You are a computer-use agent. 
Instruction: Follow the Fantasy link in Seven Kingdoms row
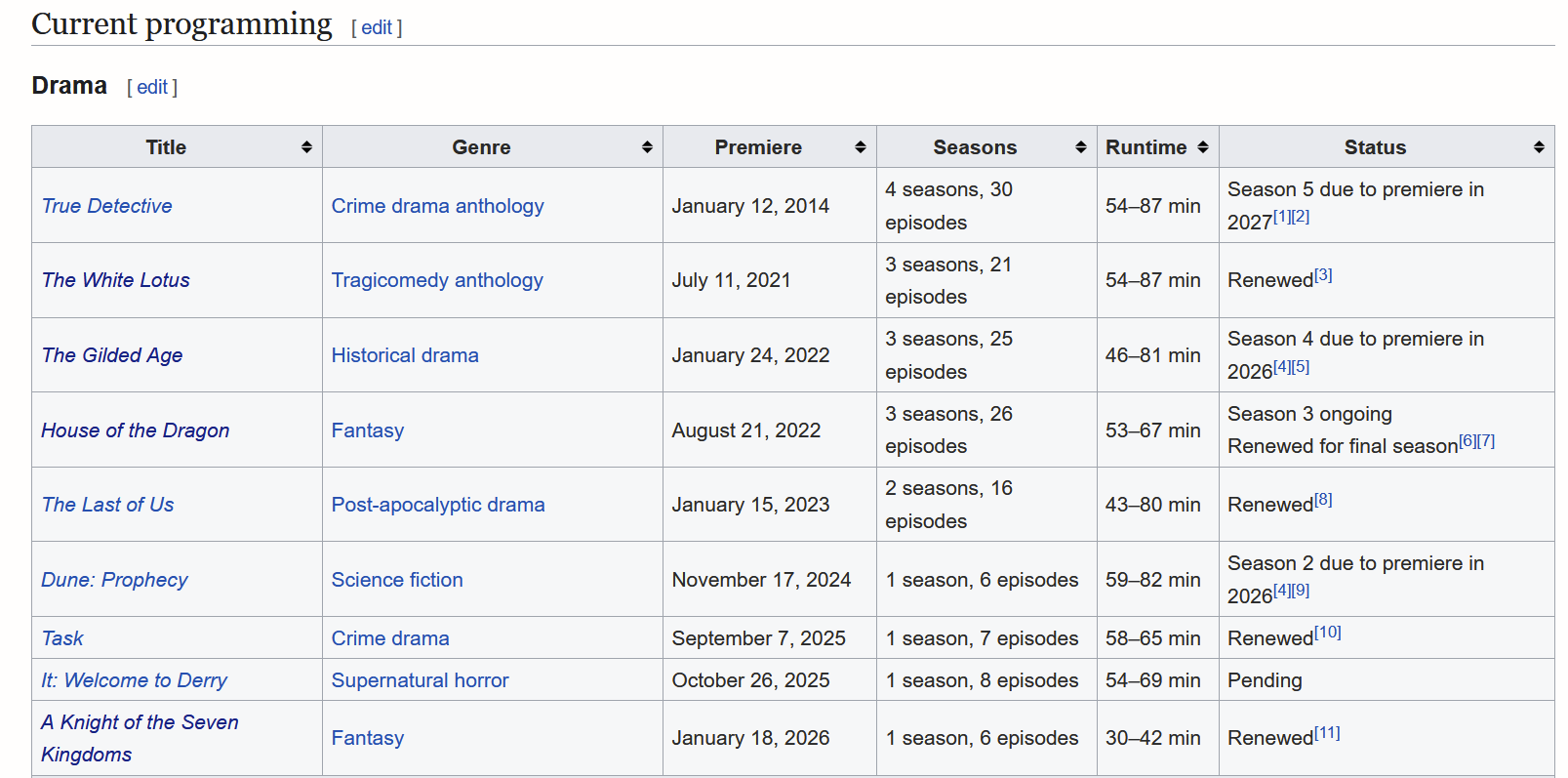[x=368, y=738]
